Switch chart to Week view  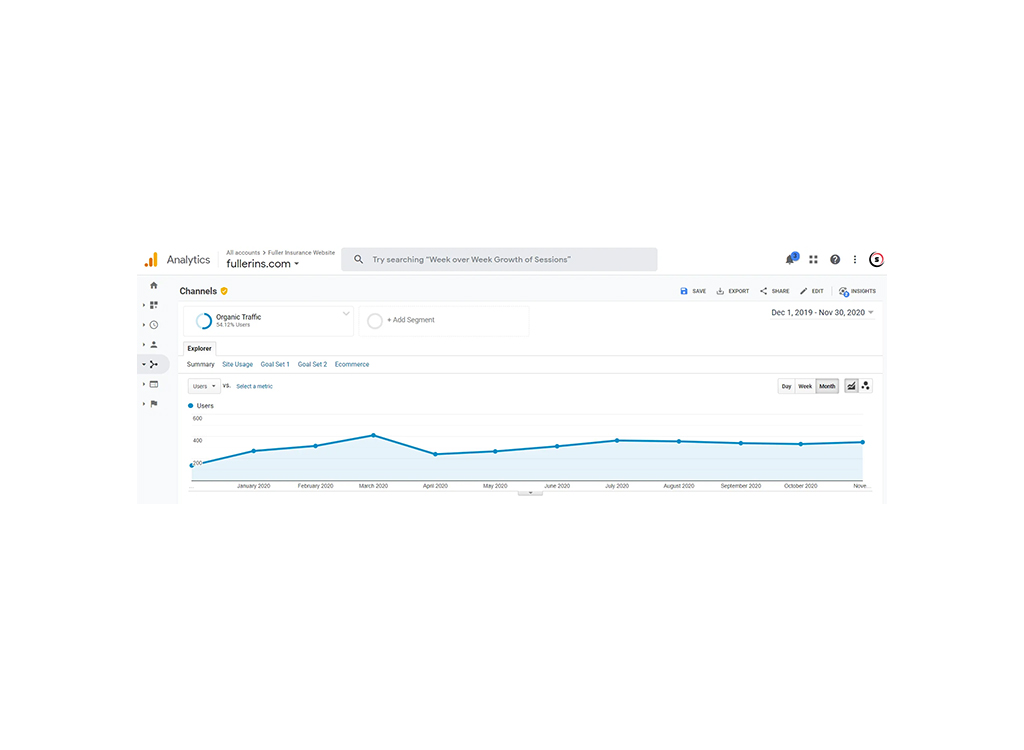click(x=806, y=385)
